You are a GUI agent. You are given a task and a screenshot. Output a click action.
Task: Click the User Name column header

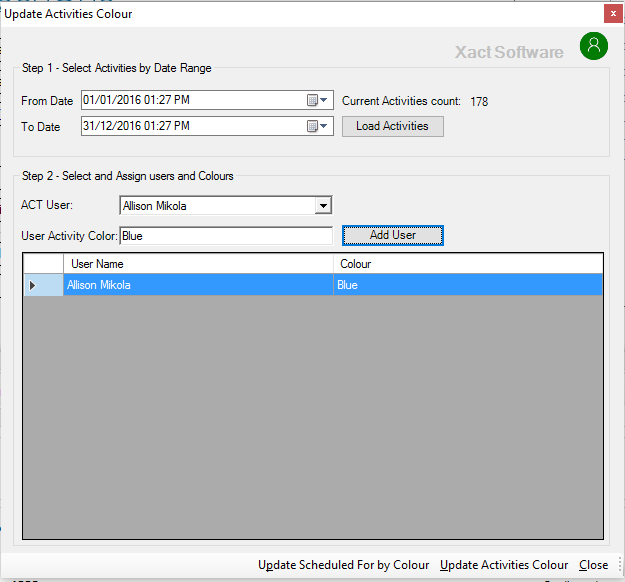tap(198, 264)
